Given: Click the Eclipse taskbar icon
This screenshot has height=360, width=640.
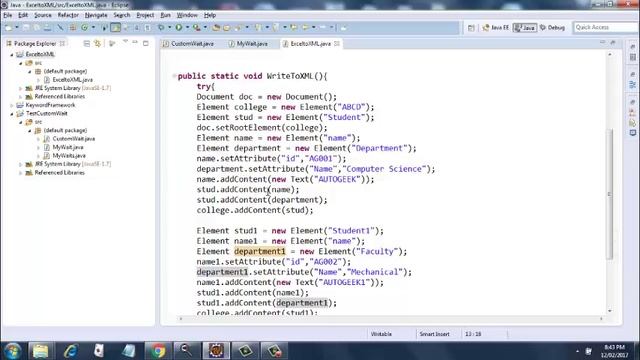Looking at the screenshot, I should pyautogui.click(x=216, y=351).
